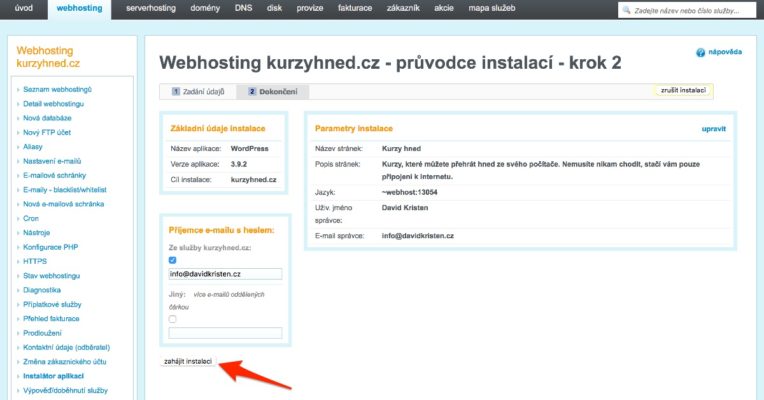Uncheck the info@davidkristen.cz recipient checkbox
The height and width of the screenshot is (400, 764).
coord(172,260)
